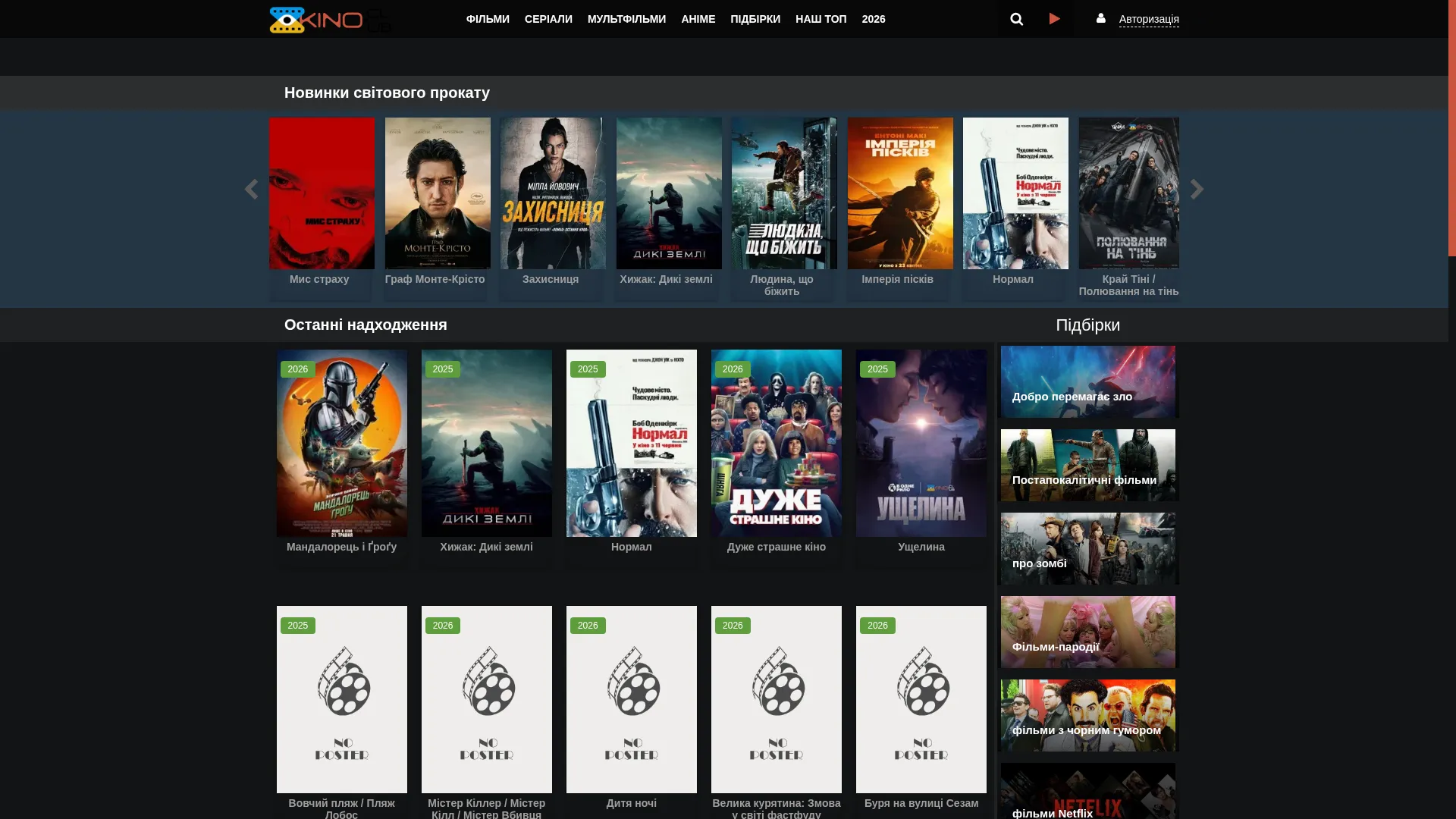The width and height of the screenshot is (1456, 819).
Task: Open Буря на вулиці Сезам placeholder poster
Action: (921, 699)
